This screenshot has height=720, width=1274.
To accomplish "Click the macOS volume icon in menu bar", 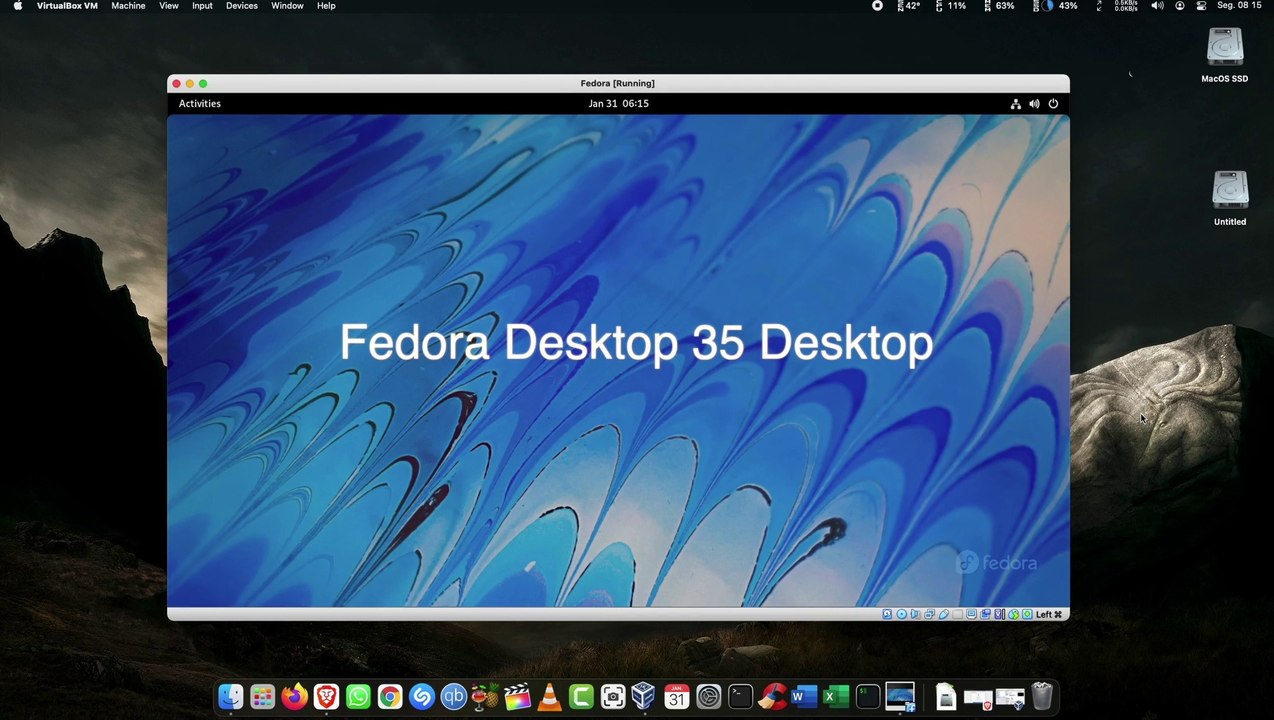I will point(1157,6).
